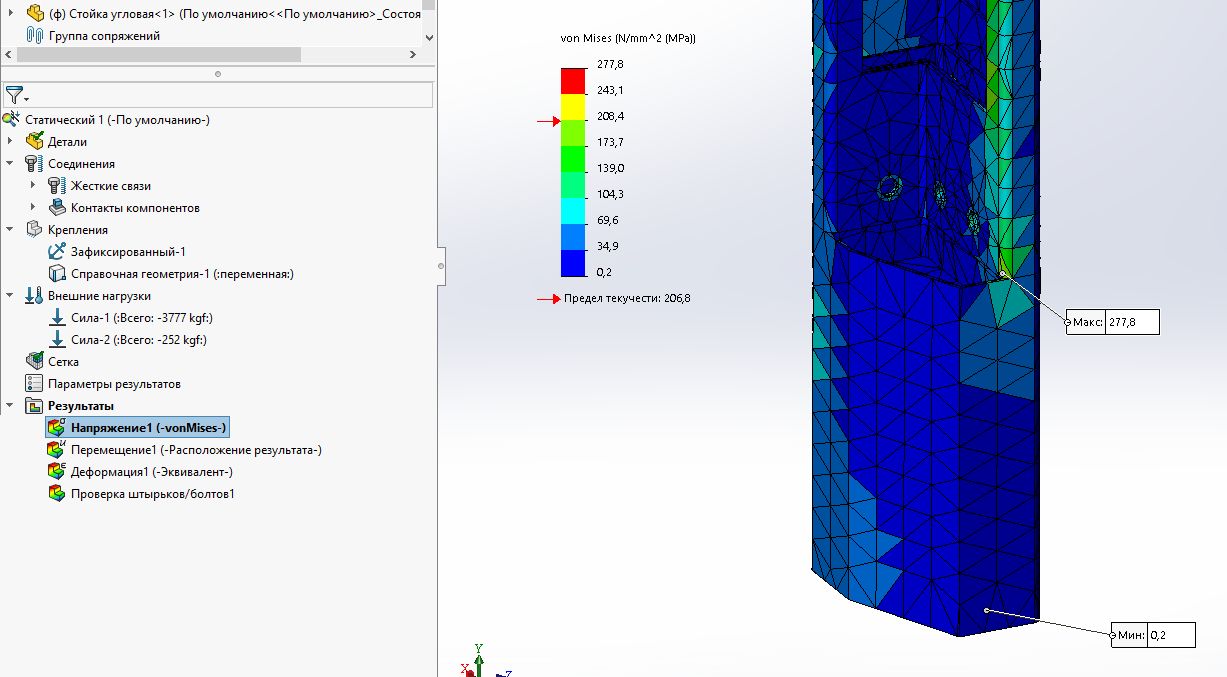Open the filter funnel icon in tree
Screen dimensions: 1227x677
tap(14, 95)
